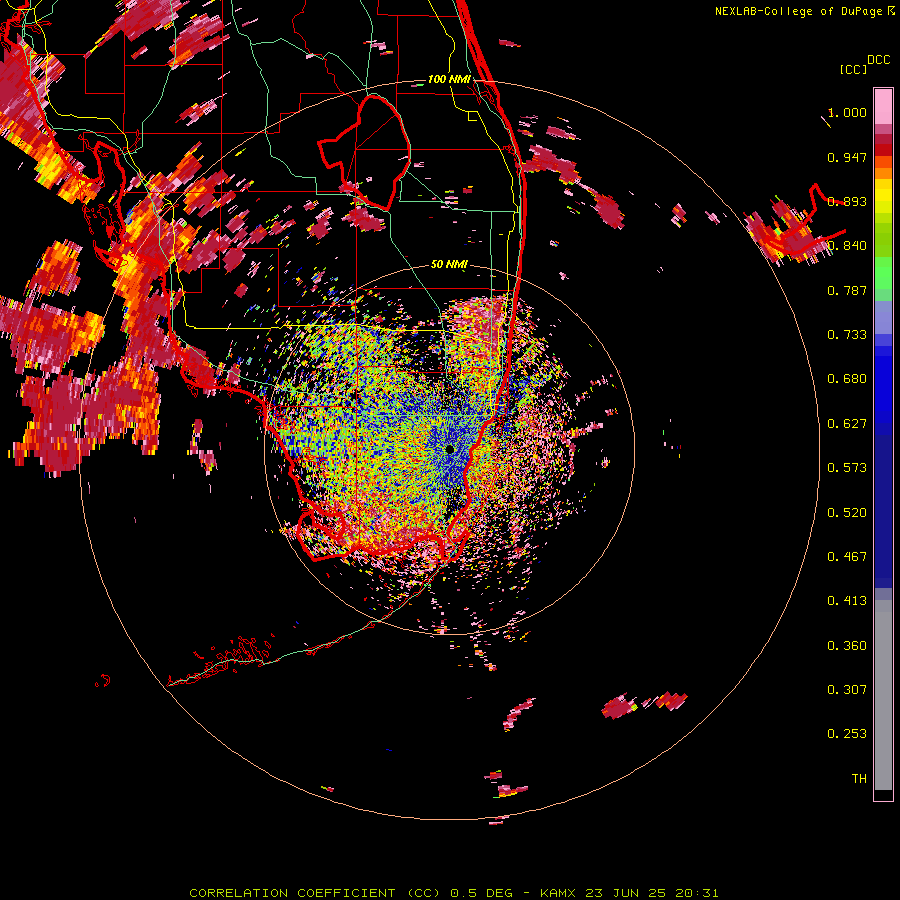Click the 20:31 time stamp in the caption

[x=697, y=893]
